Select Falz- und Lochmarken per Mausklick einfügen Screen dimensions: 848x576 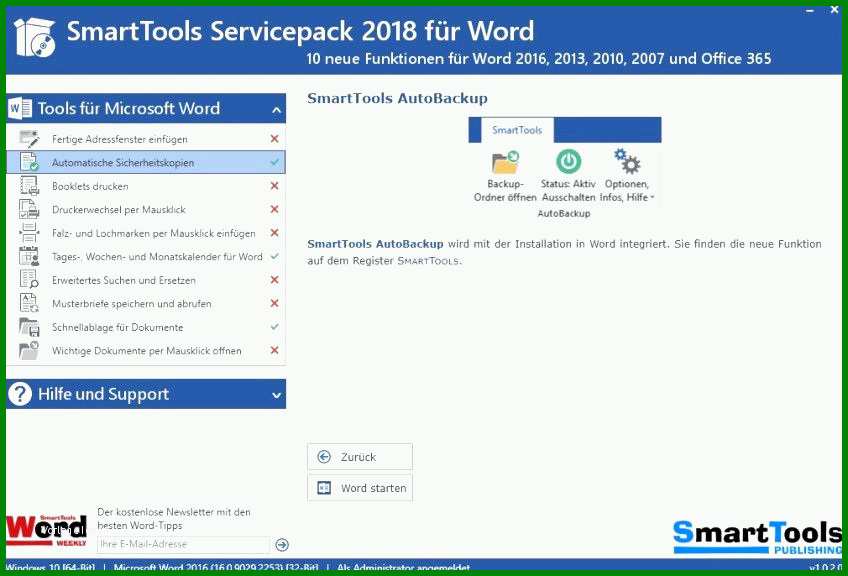tap(146, 233)
